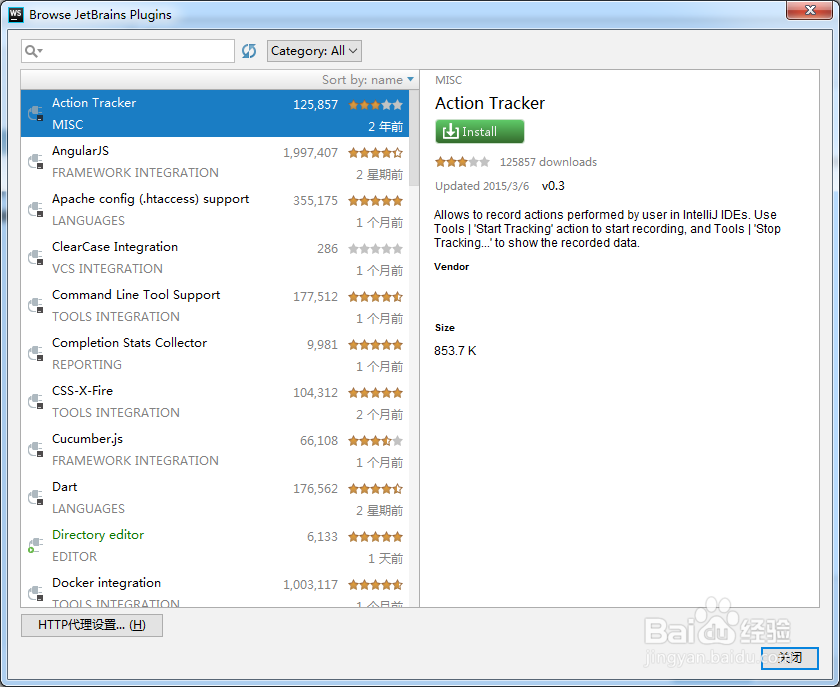Click the REPORTING category label
The width and height of the screenshot is (840, 687).
click(87, 364)
